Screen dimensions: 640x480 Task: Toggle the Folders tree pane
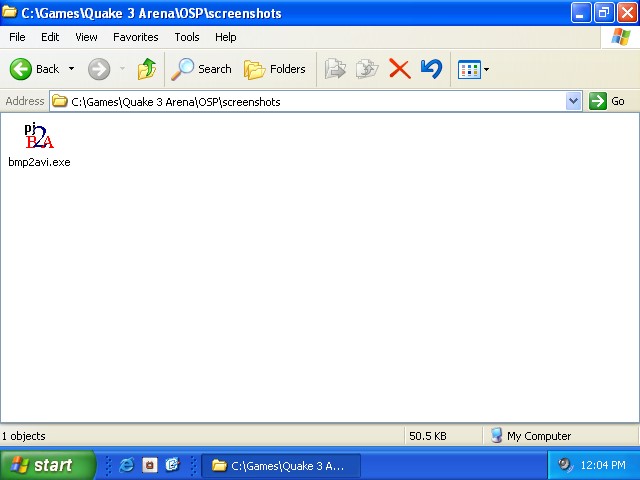click(276, 69)
